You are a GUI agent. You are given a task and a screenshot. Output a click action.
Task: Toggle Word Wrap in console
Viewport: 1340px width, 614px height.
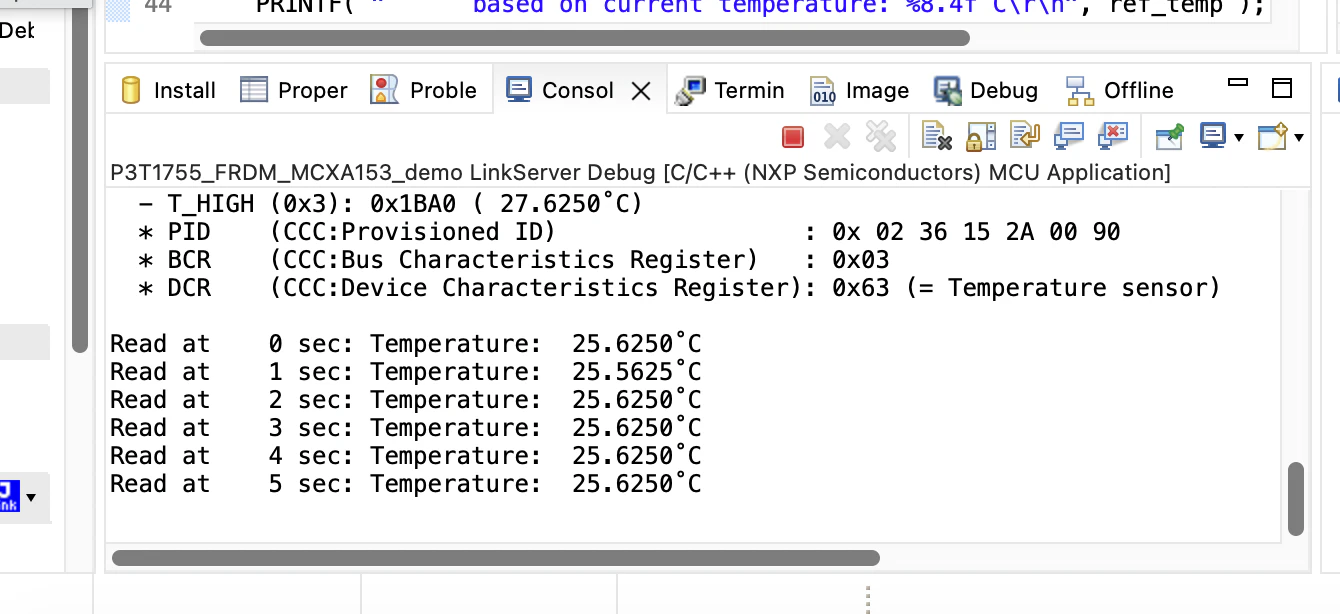[x=1025, y=137]
